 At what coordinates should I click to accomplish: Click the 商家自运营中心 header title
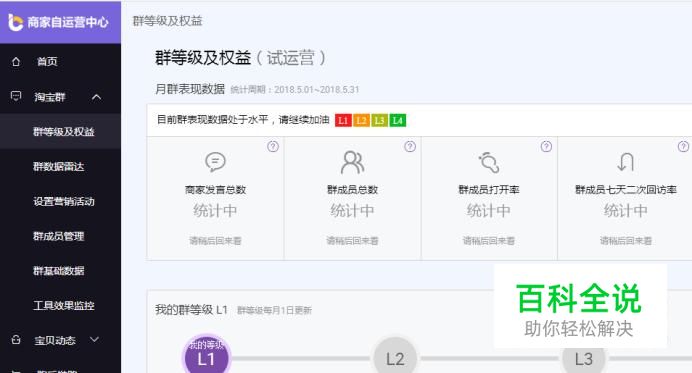[68, 22]
